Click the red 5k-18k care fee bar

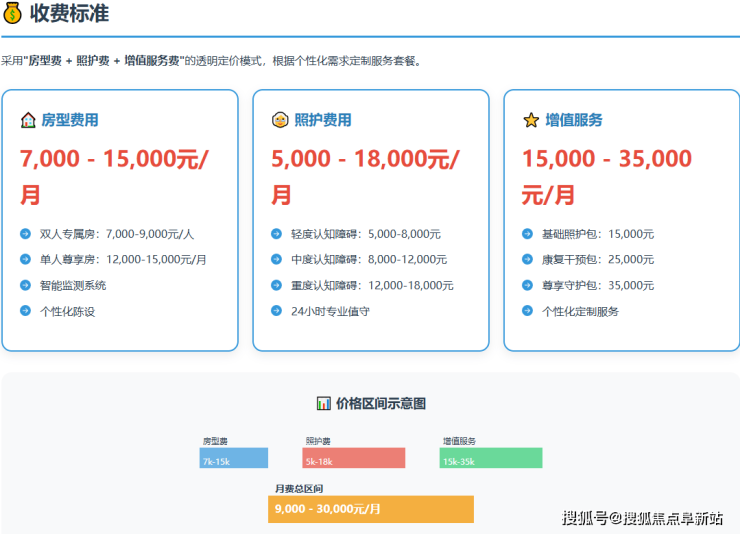coord(353,458)
